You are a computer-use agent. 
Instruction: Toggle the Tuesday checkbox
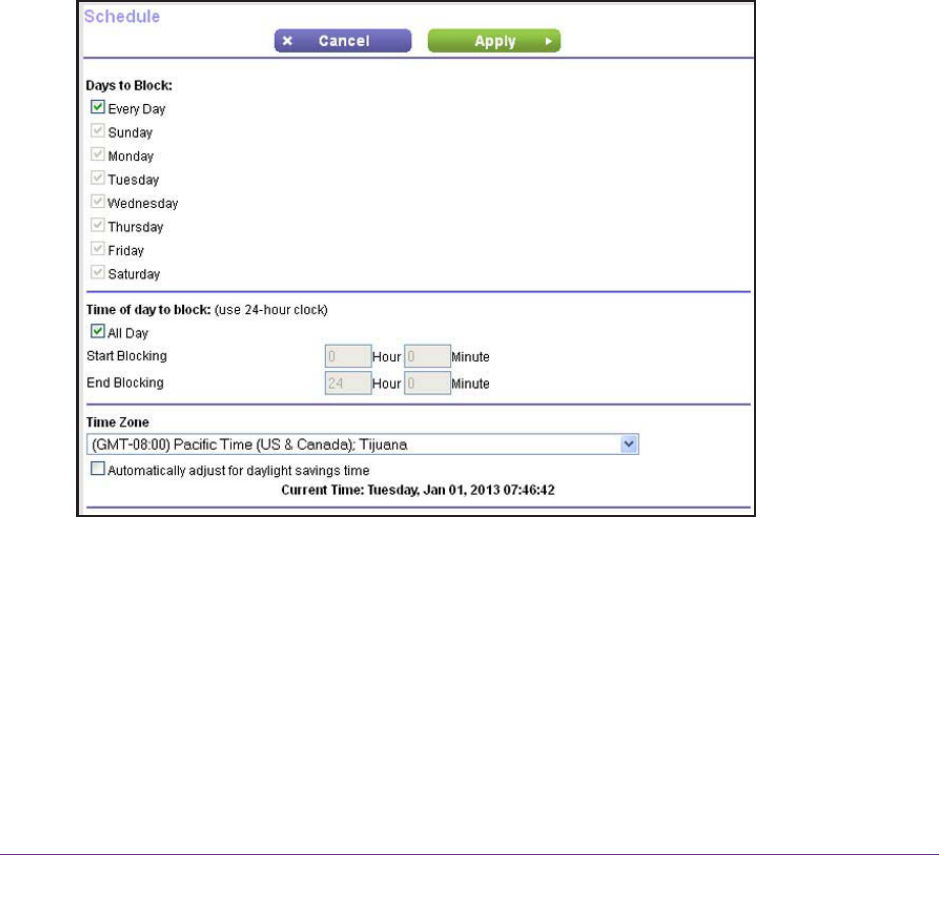click(98, 178)
